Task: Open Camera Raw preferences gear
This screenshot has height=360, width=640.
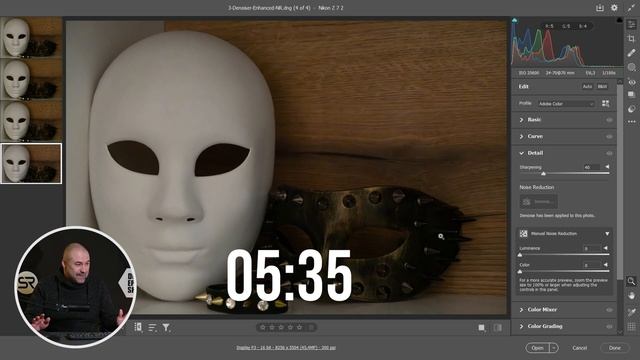Action: tap(614, 8)
